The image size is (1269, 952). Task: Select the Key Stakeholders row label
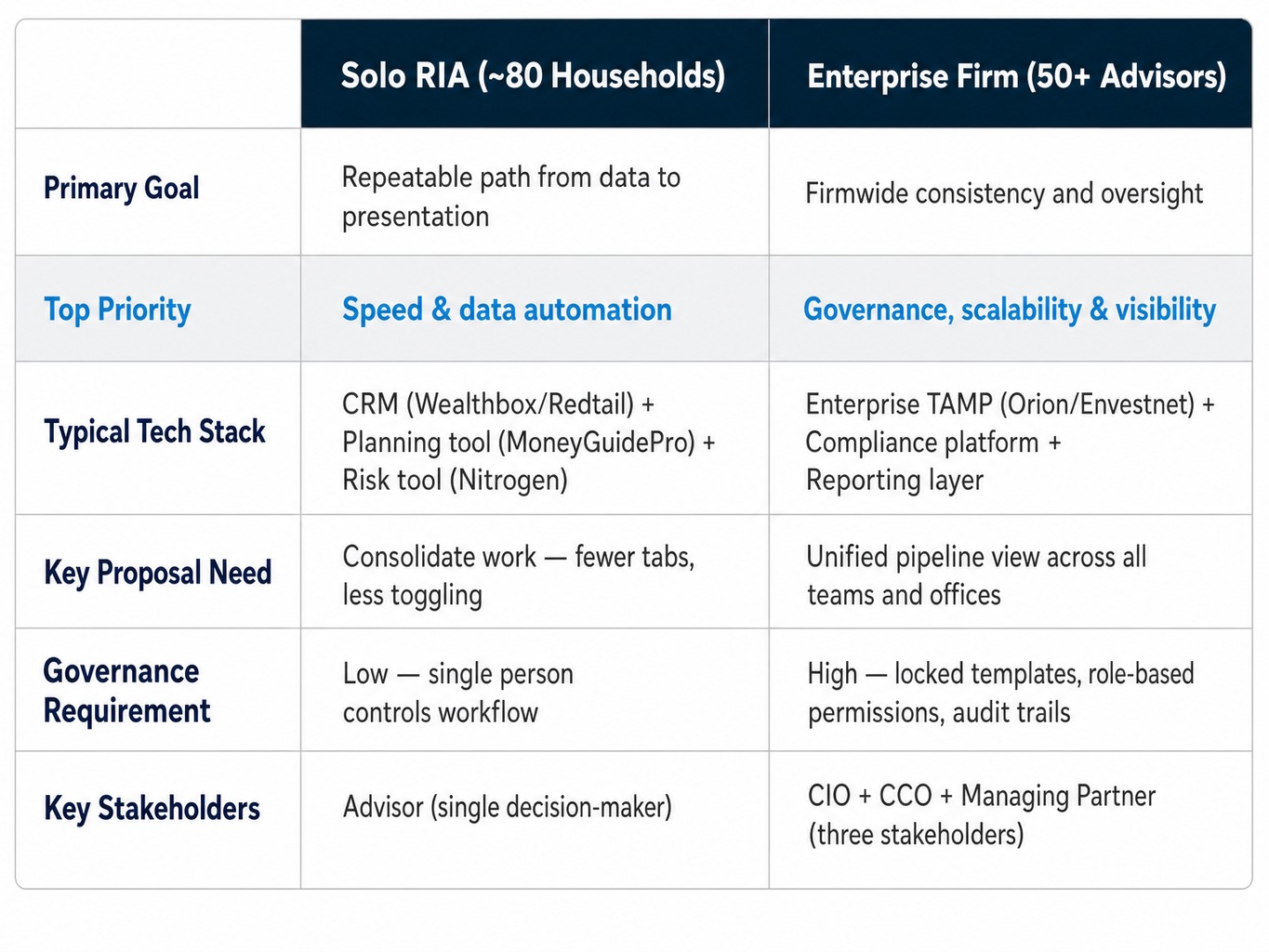pos(152,808)
